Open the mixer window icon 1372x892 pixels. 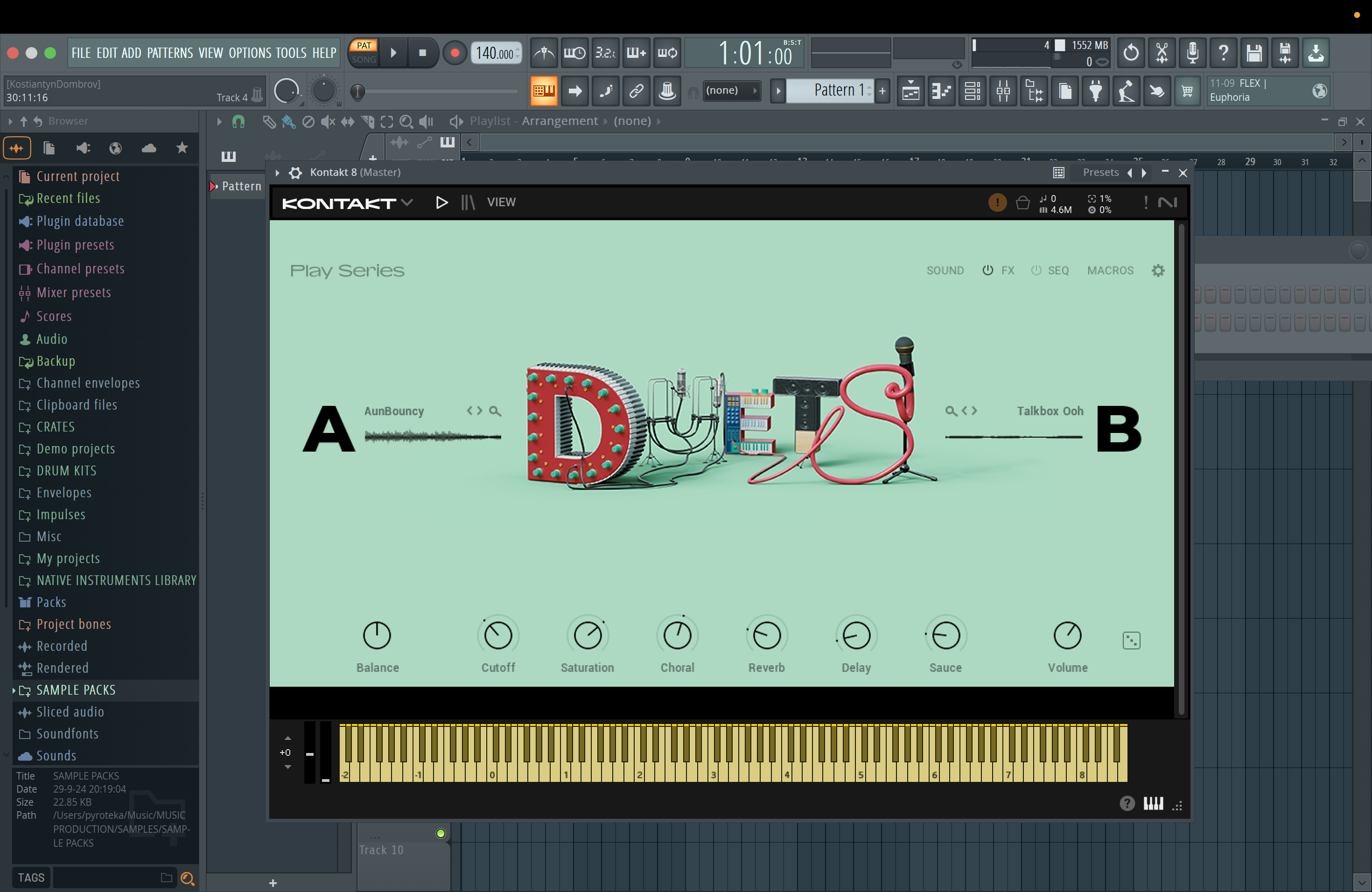tap(1003, 91)
